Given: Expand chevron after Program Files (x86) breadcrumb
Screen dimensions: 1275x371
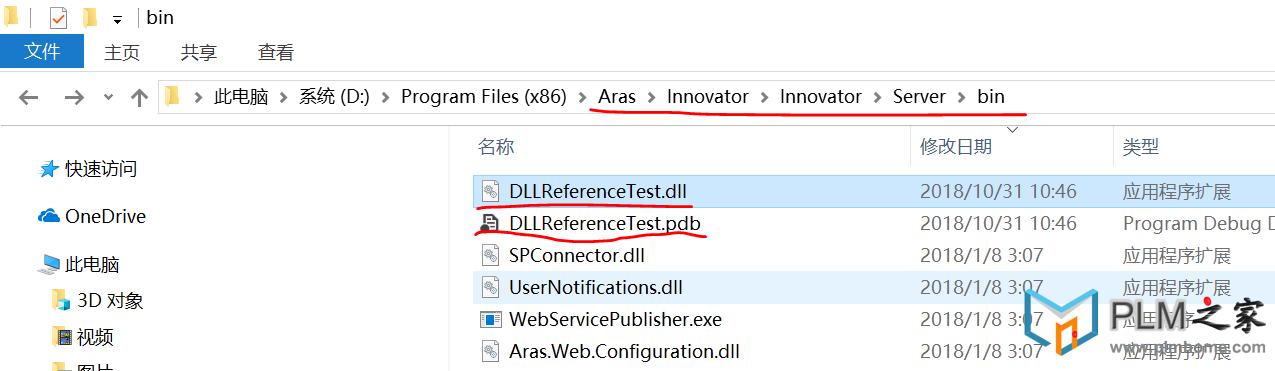Looking at the screenshot, I should coord(582,97).
